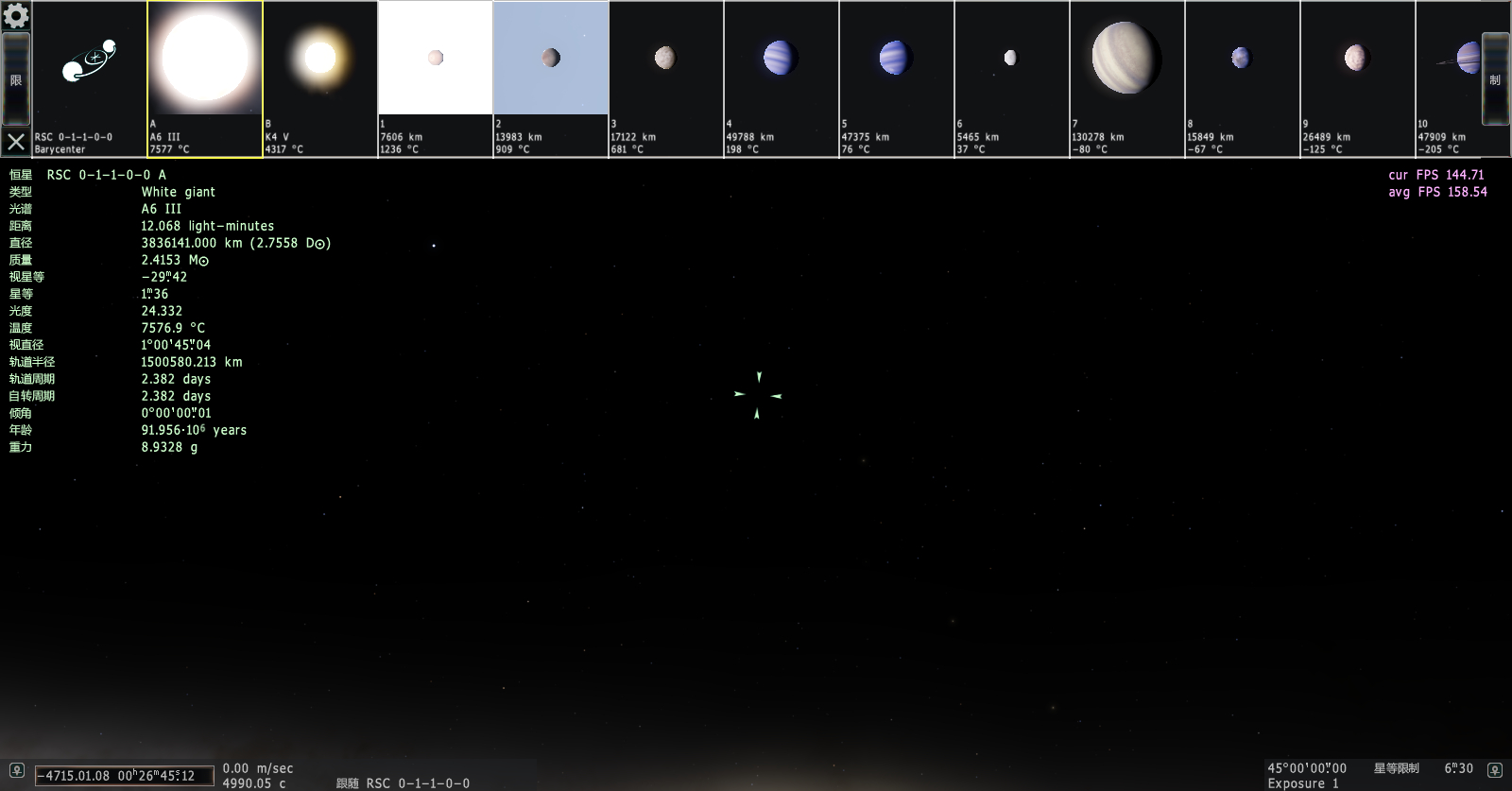Pick planet 7 with 130278 km diameter
Viewport: 1512px width, 791px height.
[1127, 79]
